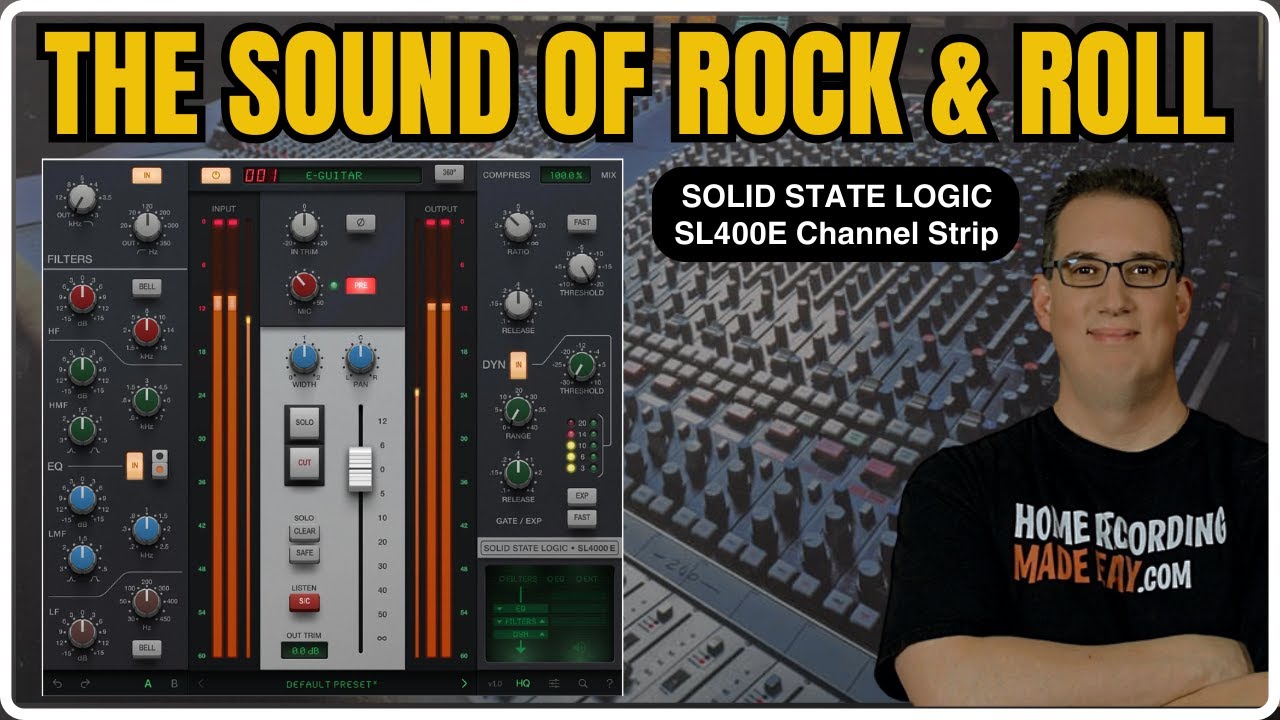
Task: Enable HQ mode
Action: [x=523, y=684]
